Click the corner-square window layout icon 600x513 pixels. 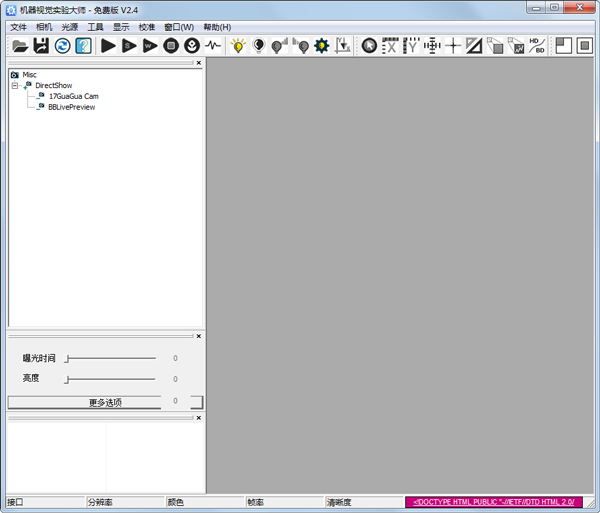(563, 46)
